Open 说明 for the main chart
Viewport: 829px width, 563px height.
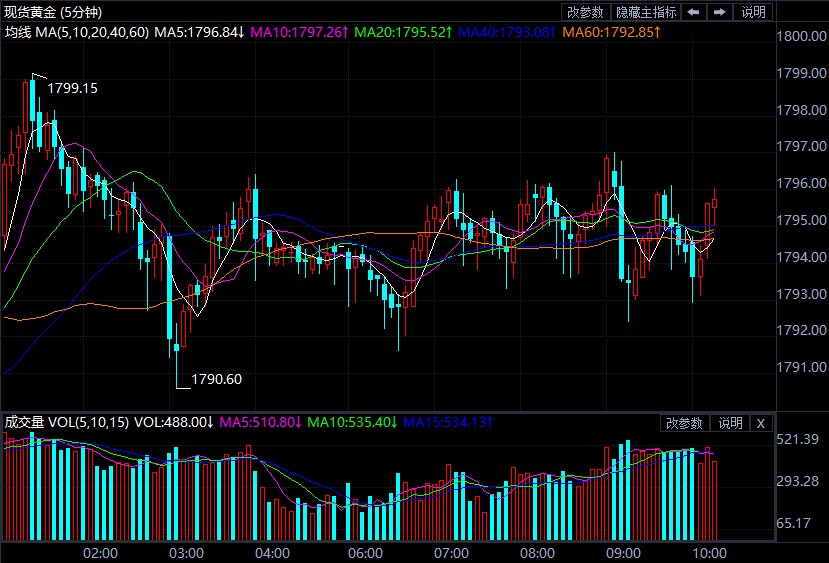click(x=753, y=12)
